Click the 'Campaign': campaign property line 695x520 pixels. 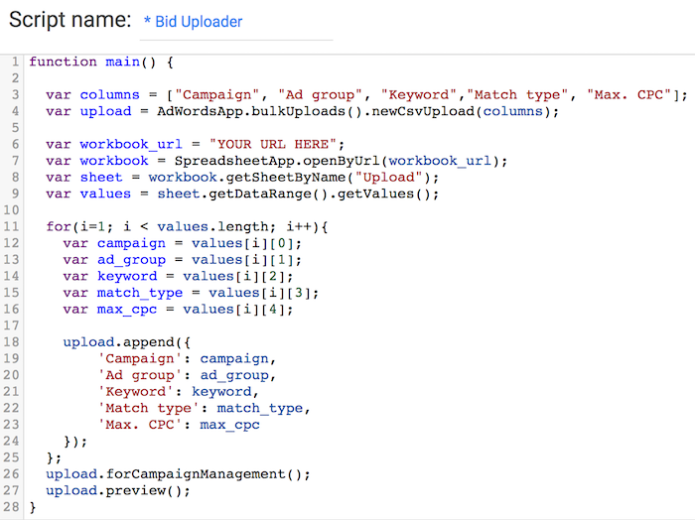[x=187, y=359]
